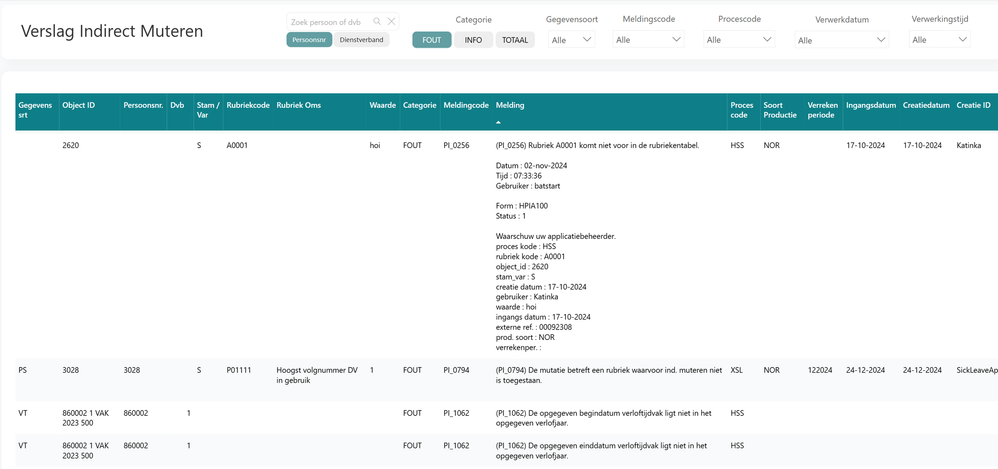Click the PI_0794 message about ind. muteren

click(x=608, y=375)
